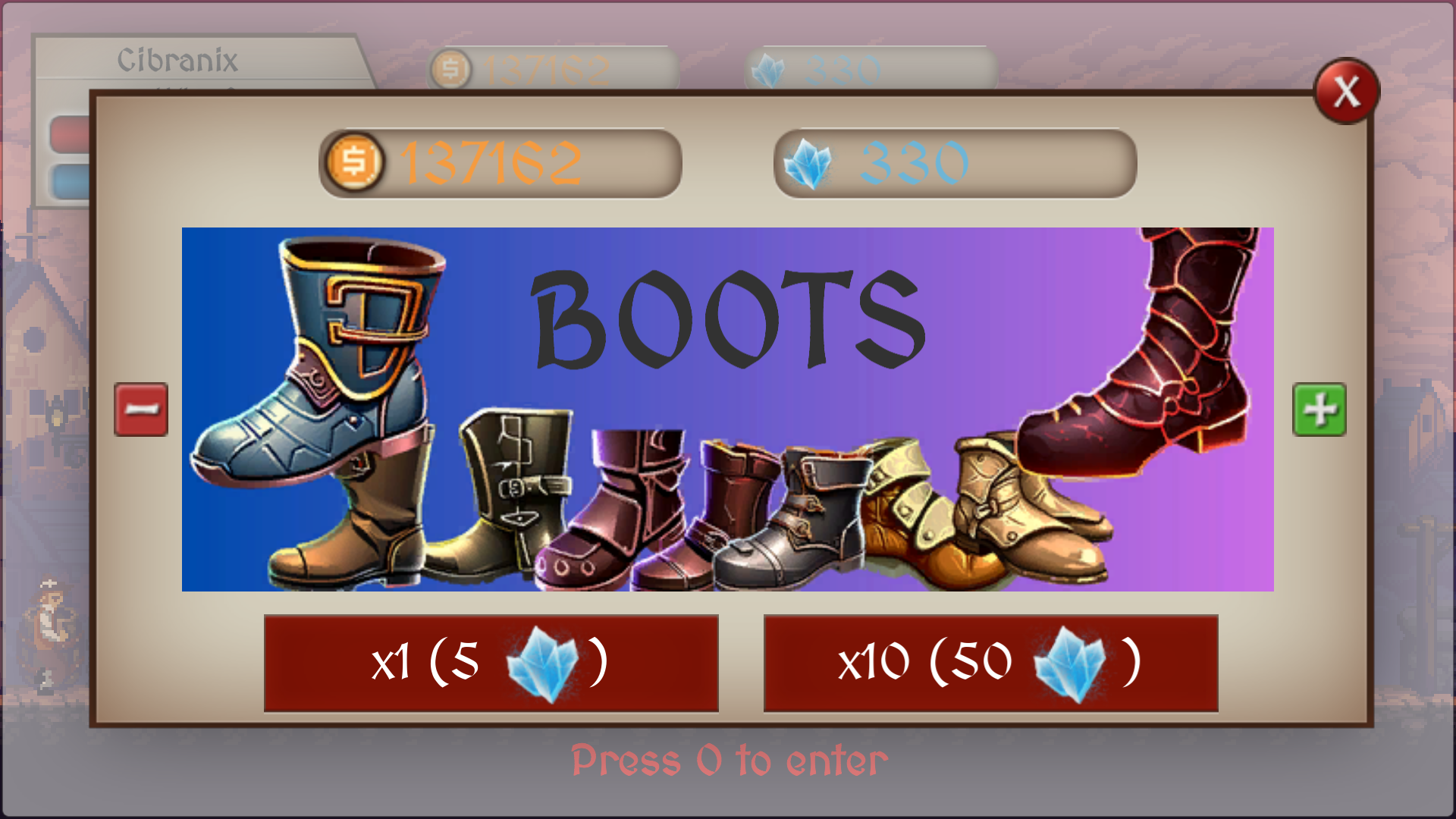
Task: Click the Press O to enter prompt
Action: 730,761
